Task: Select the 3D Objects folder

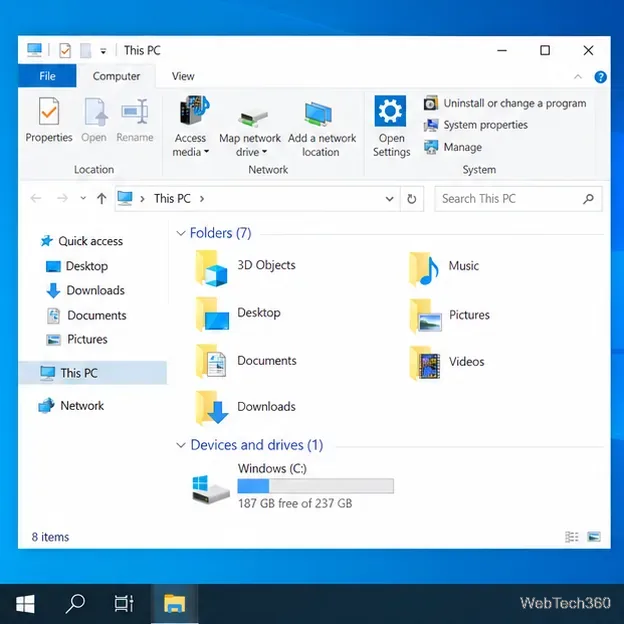Action: pyautogui.click(x=246, y=267)
